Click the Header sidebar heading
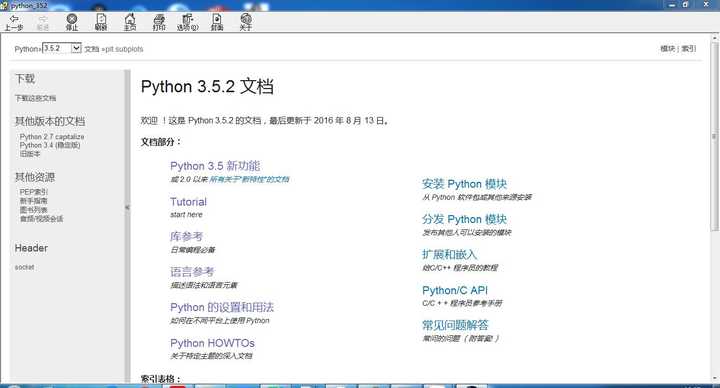 coord(31,248)
